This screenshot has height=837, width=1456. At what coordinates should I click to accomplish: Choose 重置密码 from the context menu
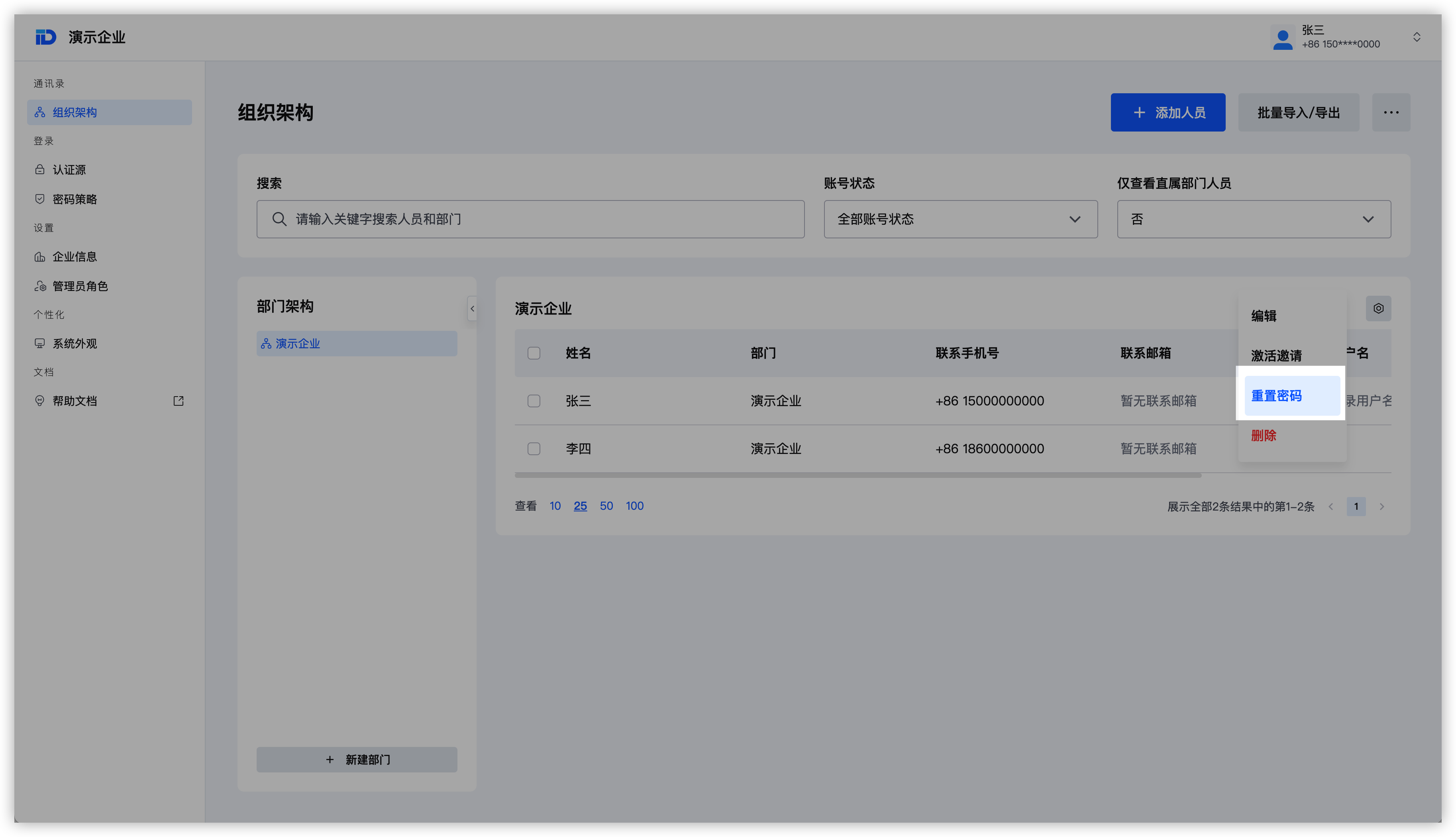tap(1292, 395)
